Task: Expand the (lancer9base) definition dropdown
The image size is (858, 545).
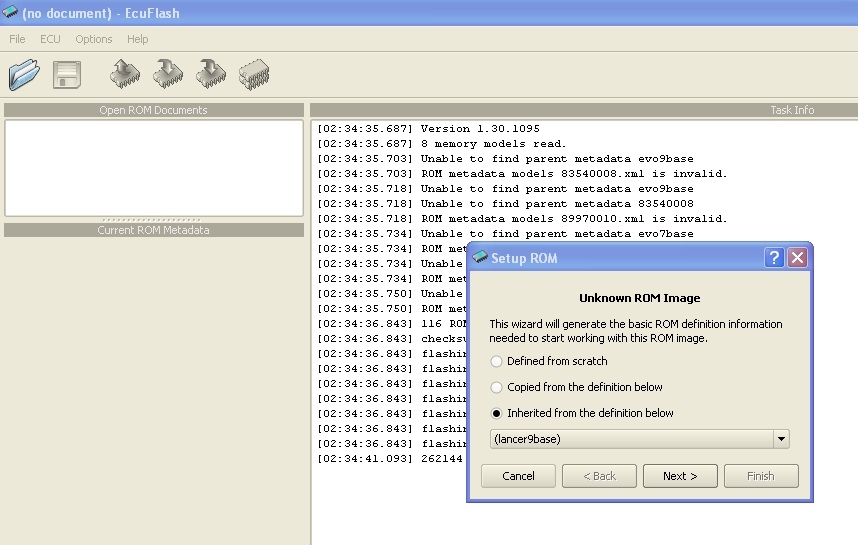Action: click(781, 440)
